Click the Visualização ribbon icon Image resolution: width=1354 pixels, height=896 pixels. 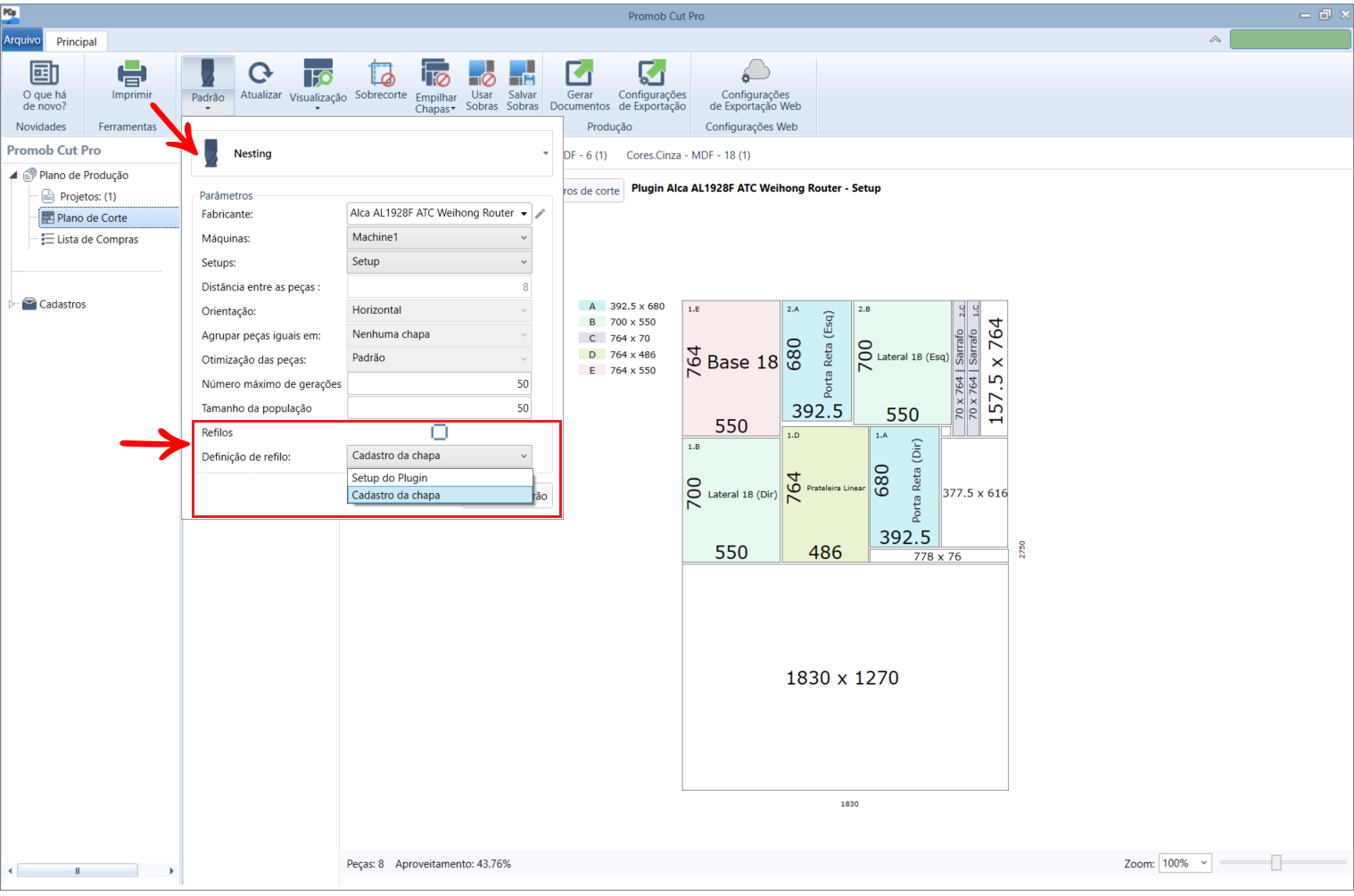318,73
